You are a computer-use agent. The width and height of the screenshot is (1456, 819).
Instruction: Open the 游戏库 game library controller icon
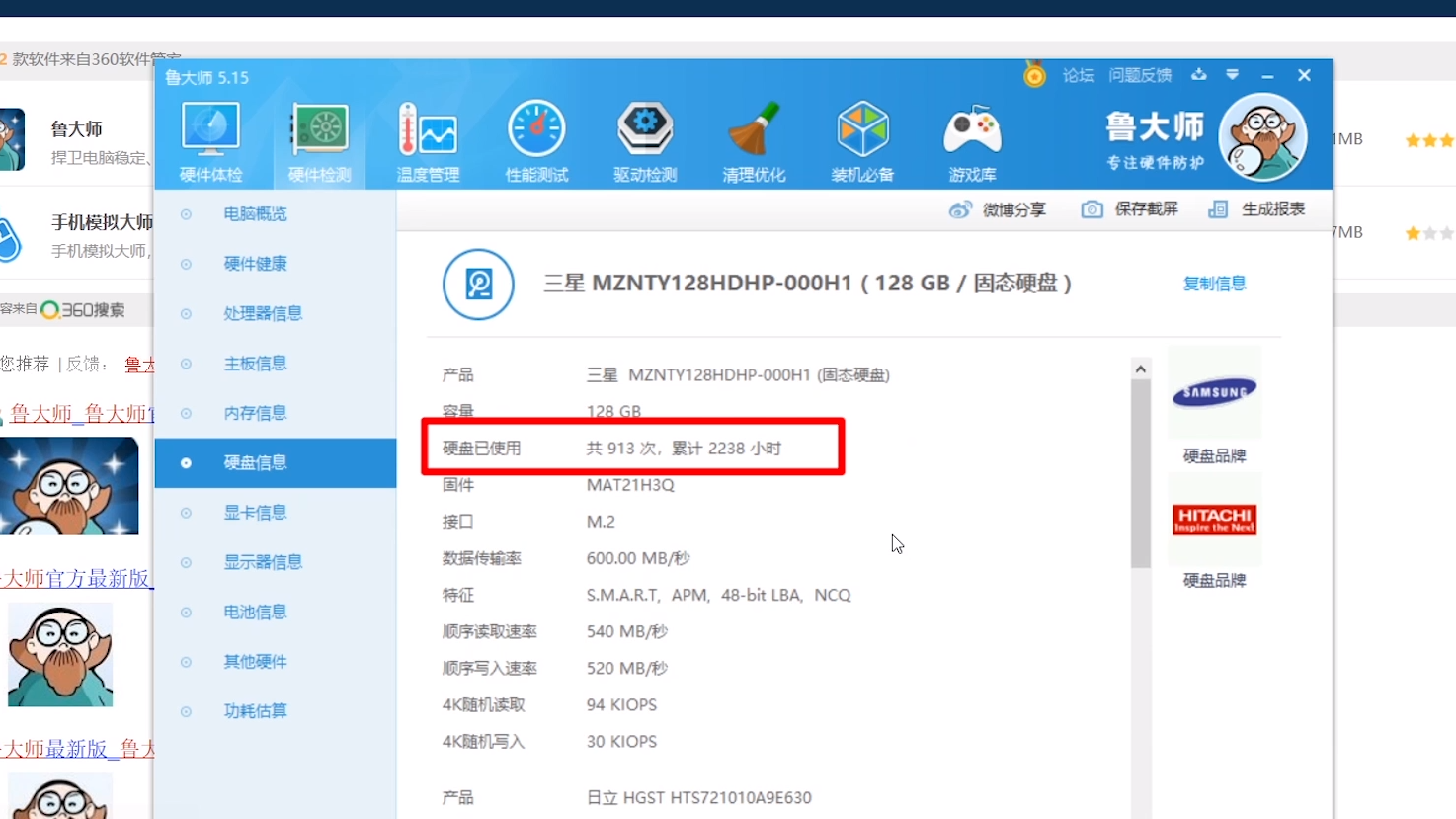972,141
